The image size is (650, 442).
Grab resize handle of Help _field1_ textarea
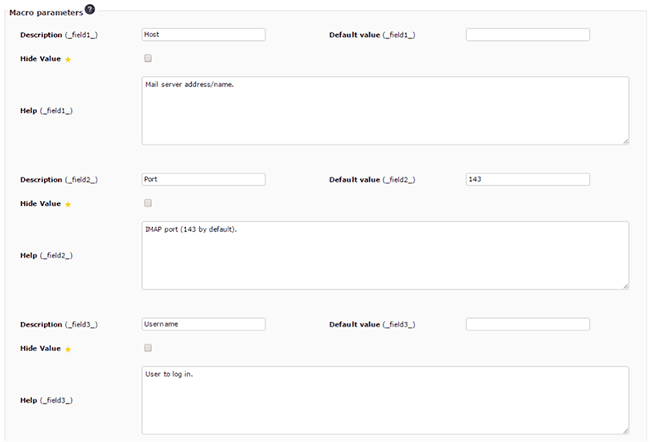pyautogui.click(x=626, y=141)
